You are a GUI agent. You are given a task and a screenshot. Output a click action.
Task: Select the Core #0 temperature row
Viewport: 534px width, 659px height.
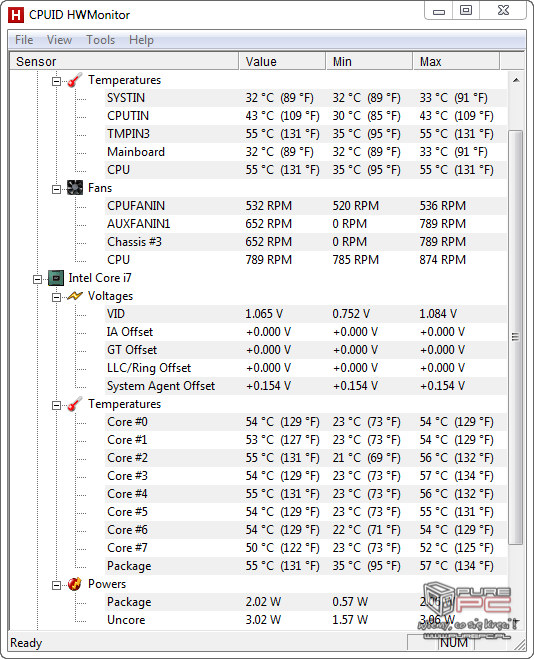305,422
